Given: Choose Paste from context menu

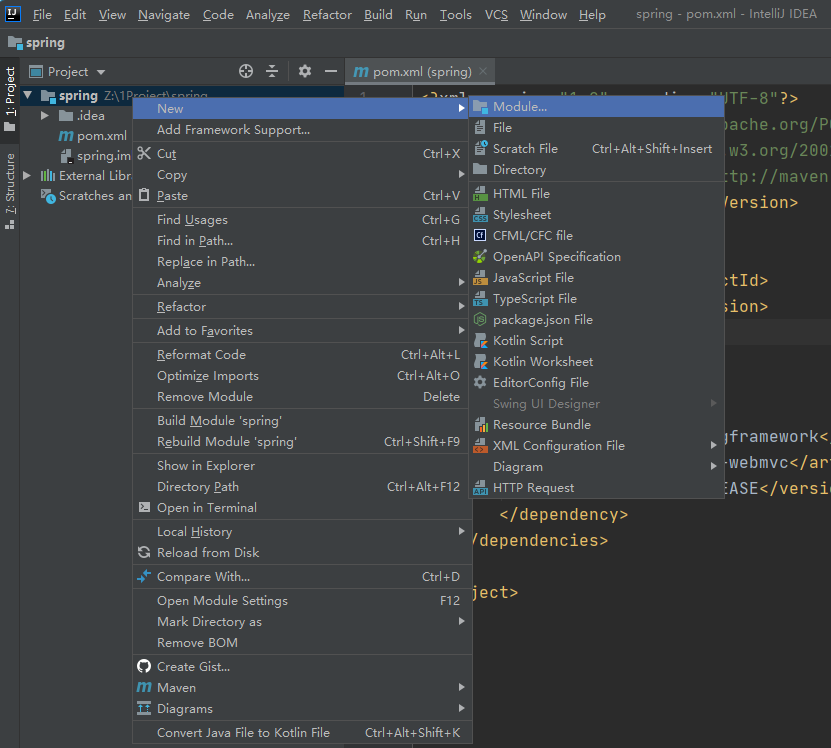Looking at the screenshot, I should [x=302, y=196].
